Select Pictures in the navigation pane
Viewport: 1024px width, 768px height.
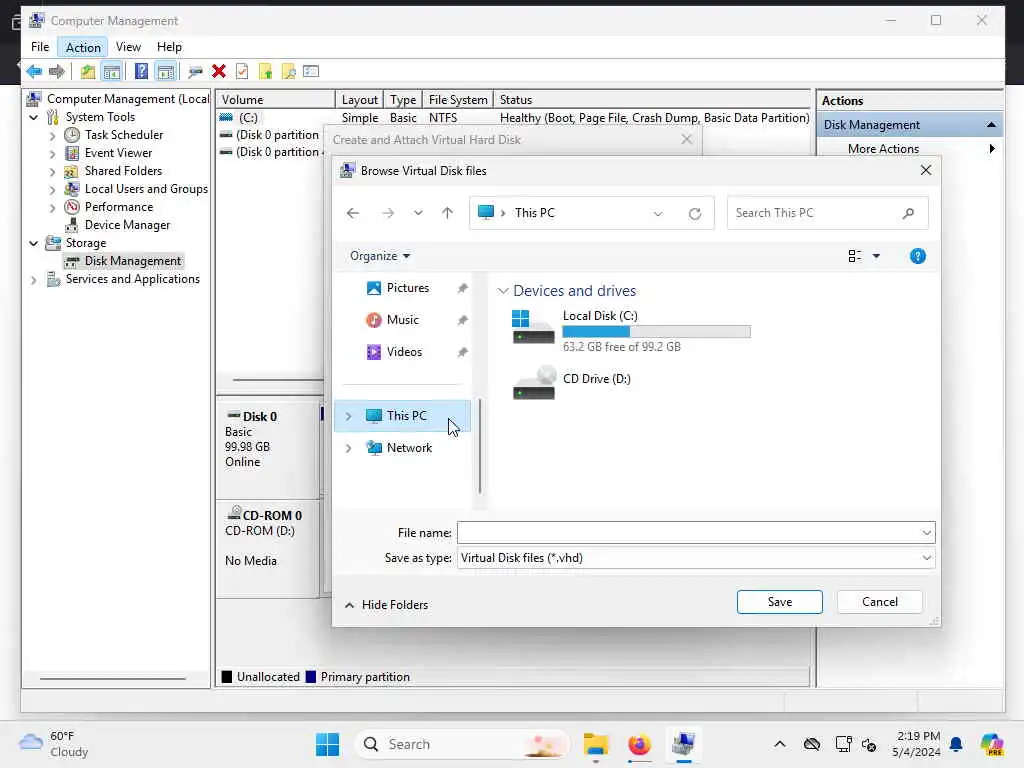click(x=408, y=288)
